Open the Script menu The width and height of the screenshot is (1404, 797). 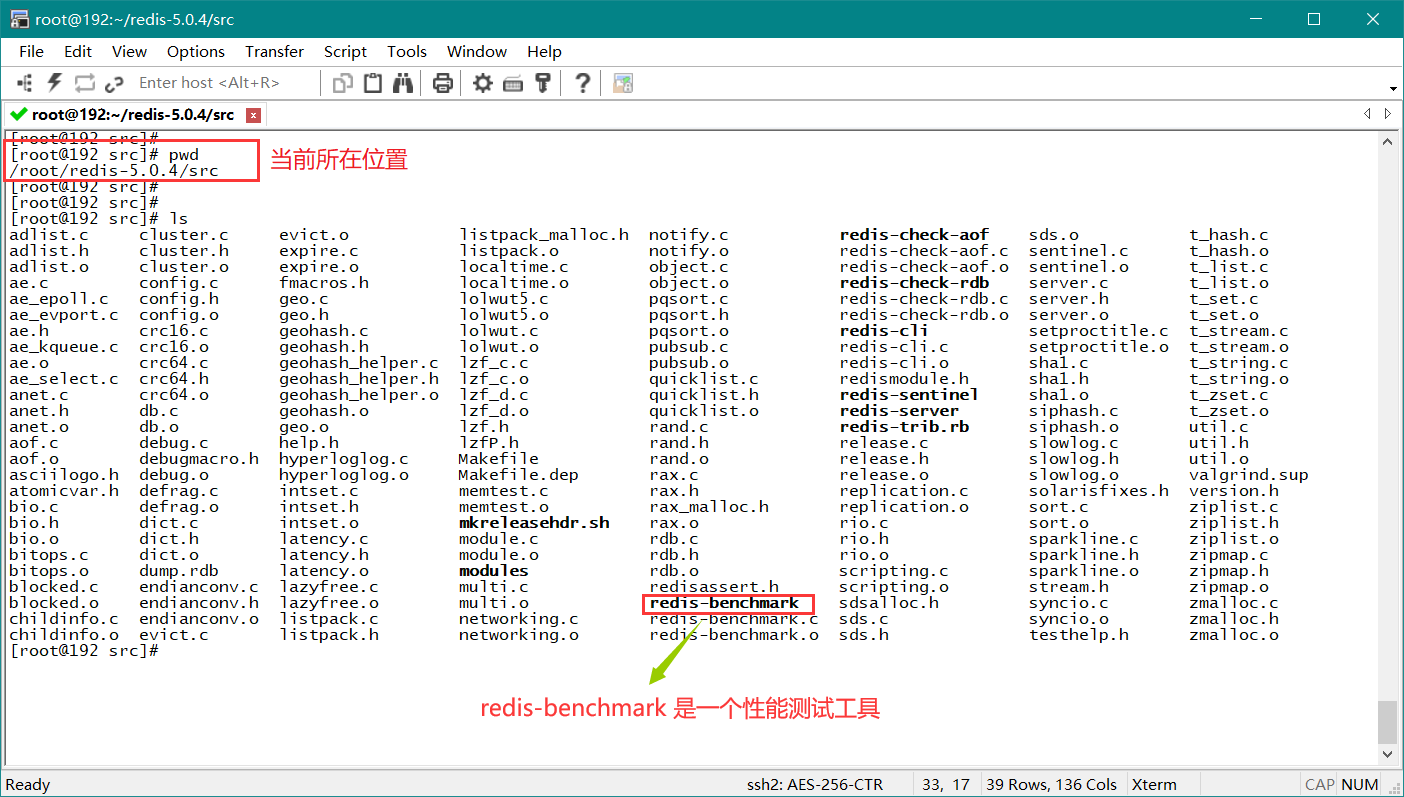[x=345, y=52]
